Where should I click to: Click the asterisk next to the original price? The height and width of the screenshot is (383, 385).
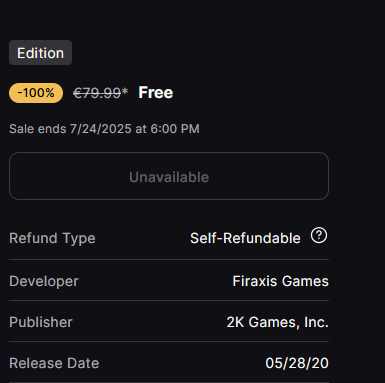(125, 91)
